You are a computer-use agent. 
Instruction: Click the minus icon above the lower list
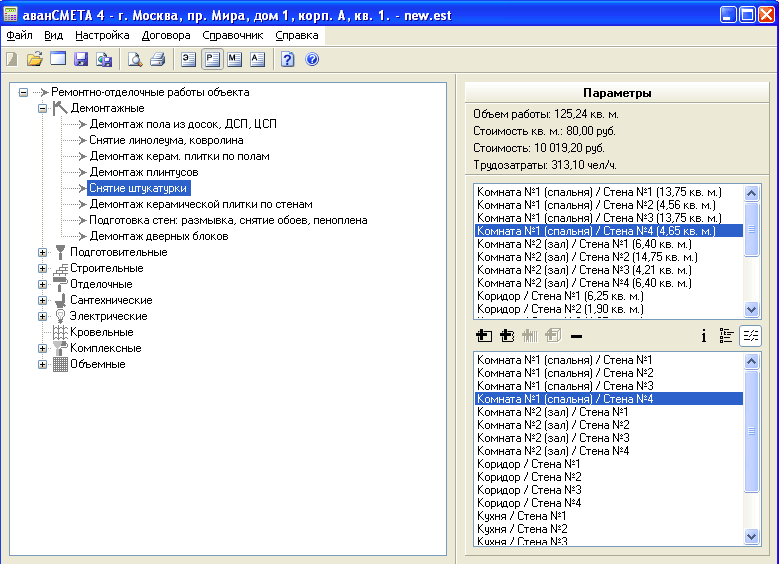(576, 336)
